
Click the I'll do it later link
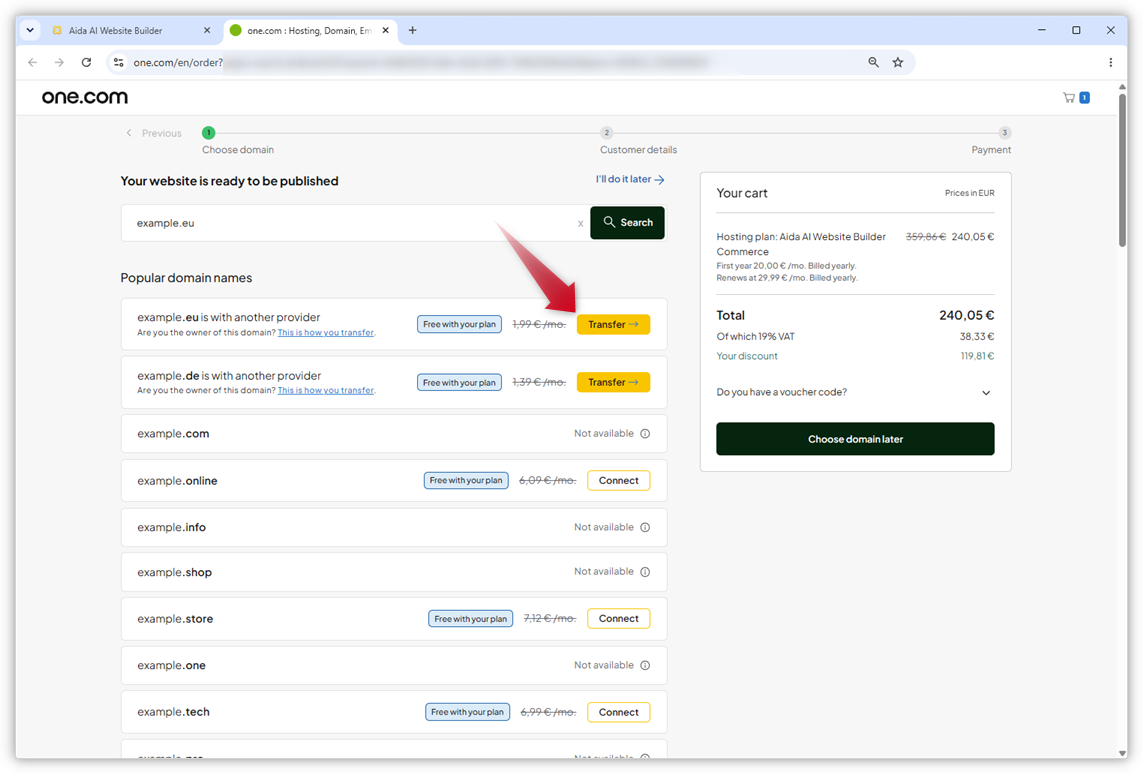[630, 179]
